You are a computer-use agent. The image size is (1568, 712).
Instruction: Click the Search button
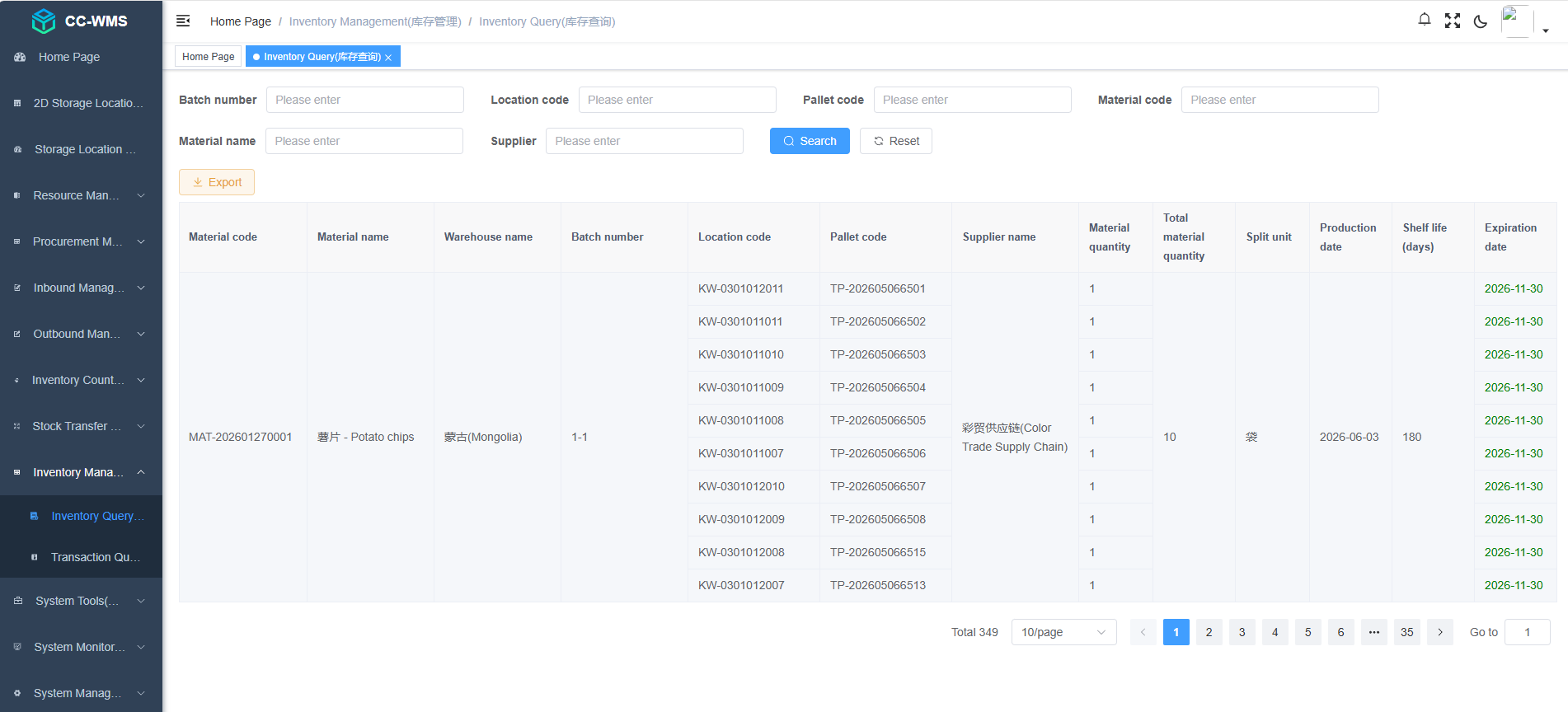coord(810,141)
